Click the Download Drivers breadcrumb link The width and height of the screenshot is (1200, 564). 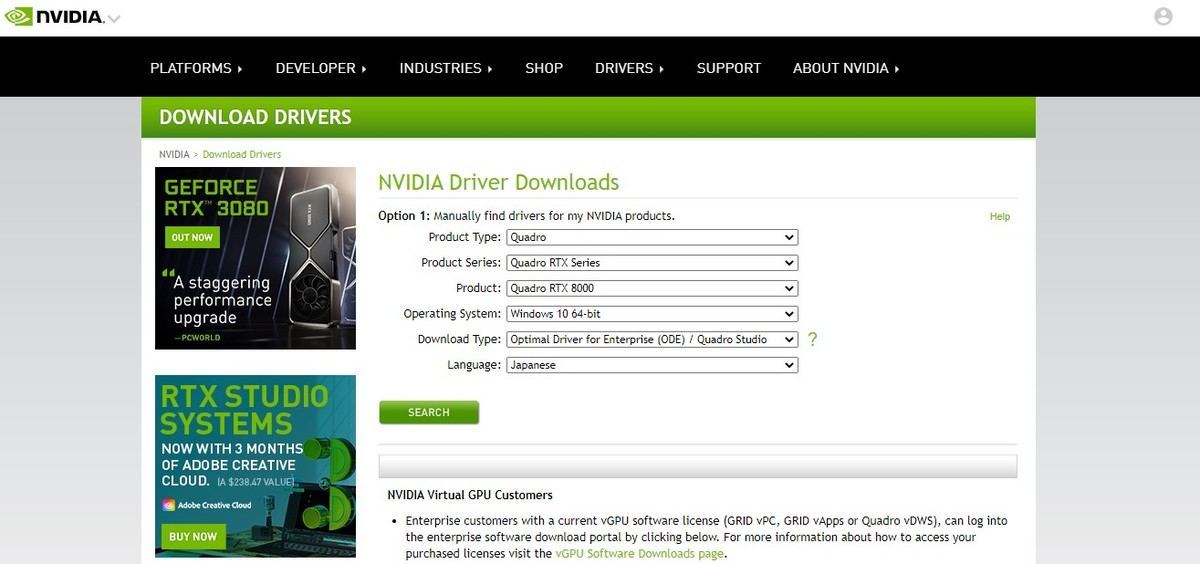pos(242,155)
